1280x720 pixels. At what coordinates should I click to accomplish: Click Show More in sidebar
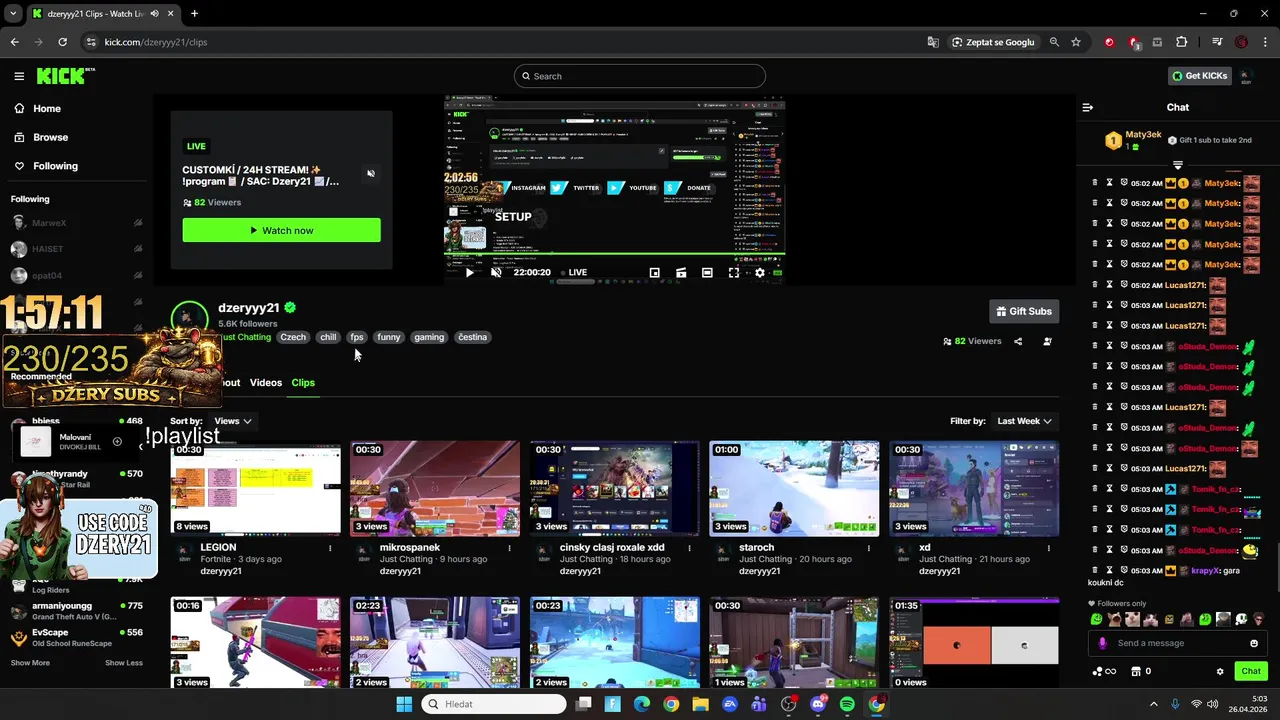30,663
